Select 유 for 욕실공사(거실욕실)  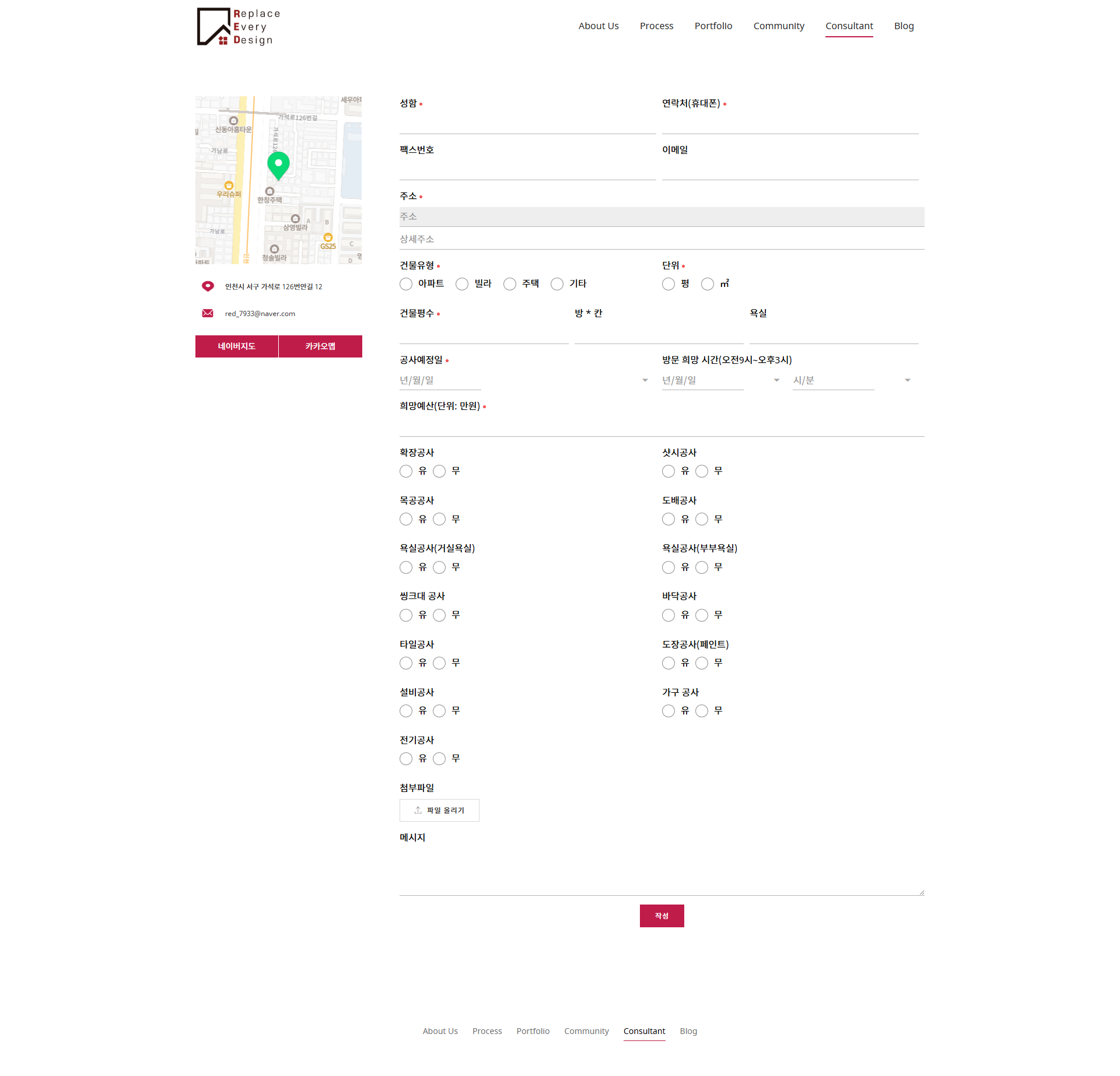click(x=406, y=567)
